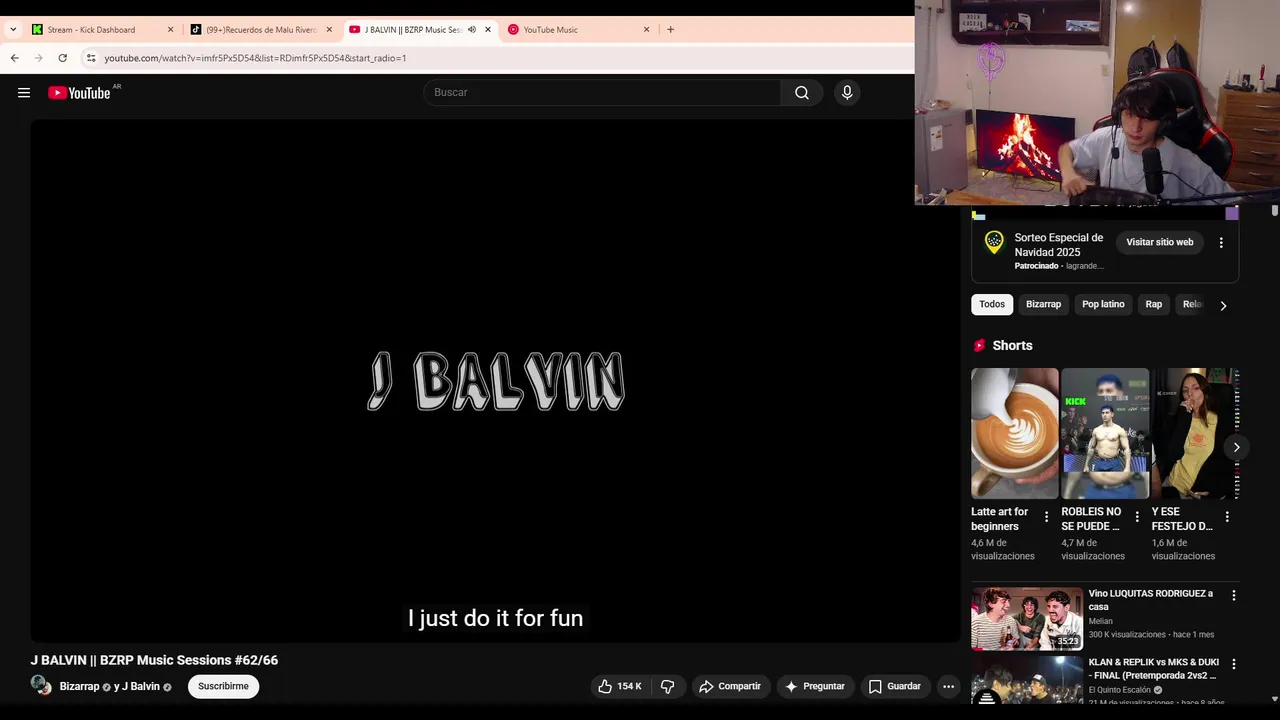Go back in browser
This screenshot has height=720, width=1280.
point(15,58)
